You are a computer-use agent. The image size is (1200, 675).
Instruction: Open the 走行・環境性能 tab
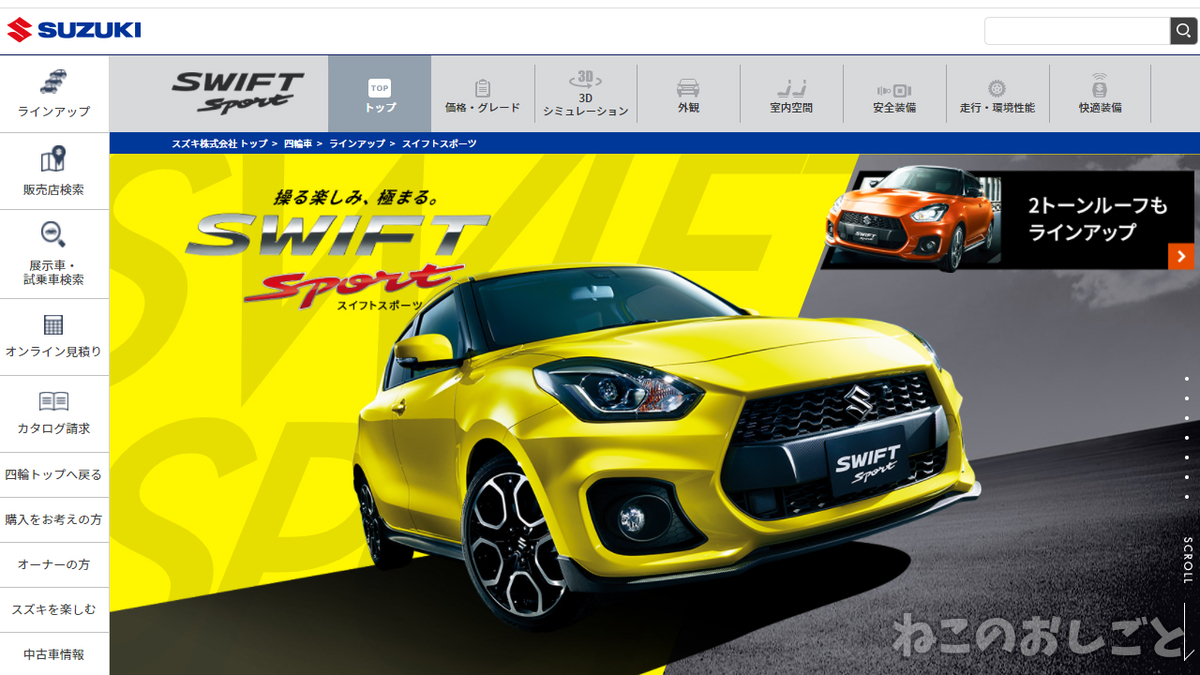tap(998, 94)
